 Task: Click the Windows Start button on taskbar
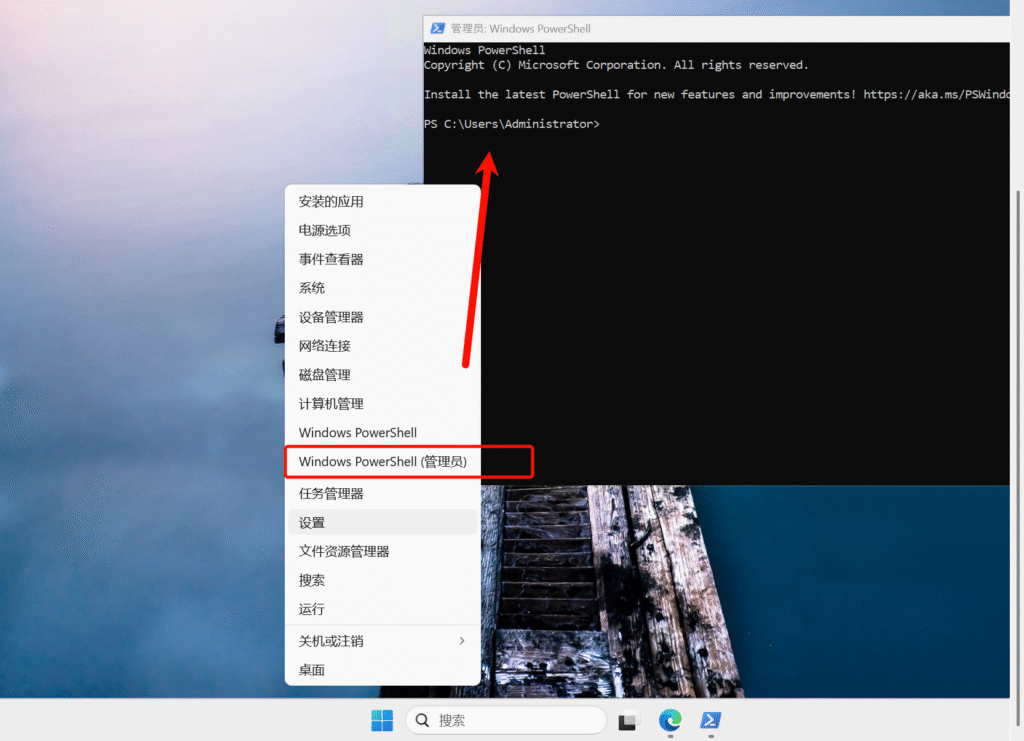coord(382,720)
